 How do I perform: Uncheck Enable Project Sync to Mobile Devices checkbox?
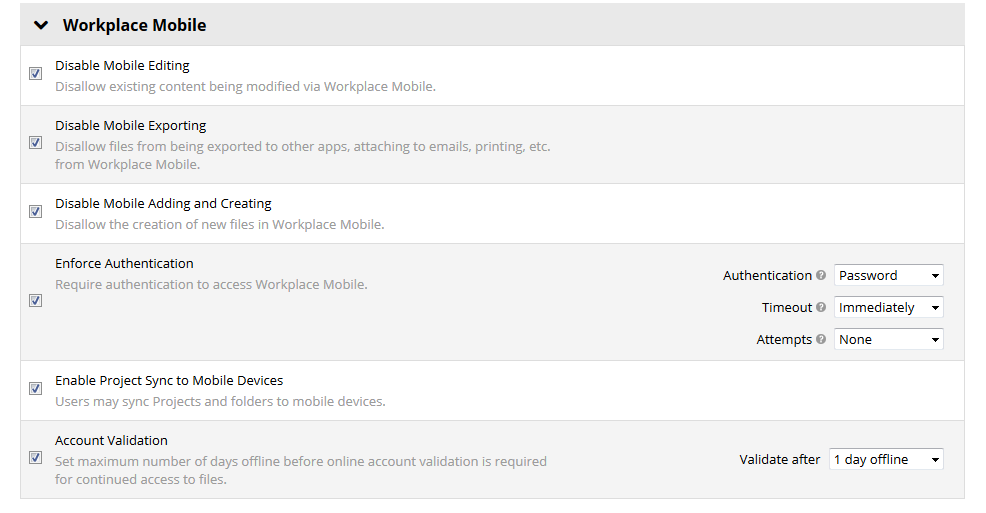pyautogui.click(x=36, y=389)
